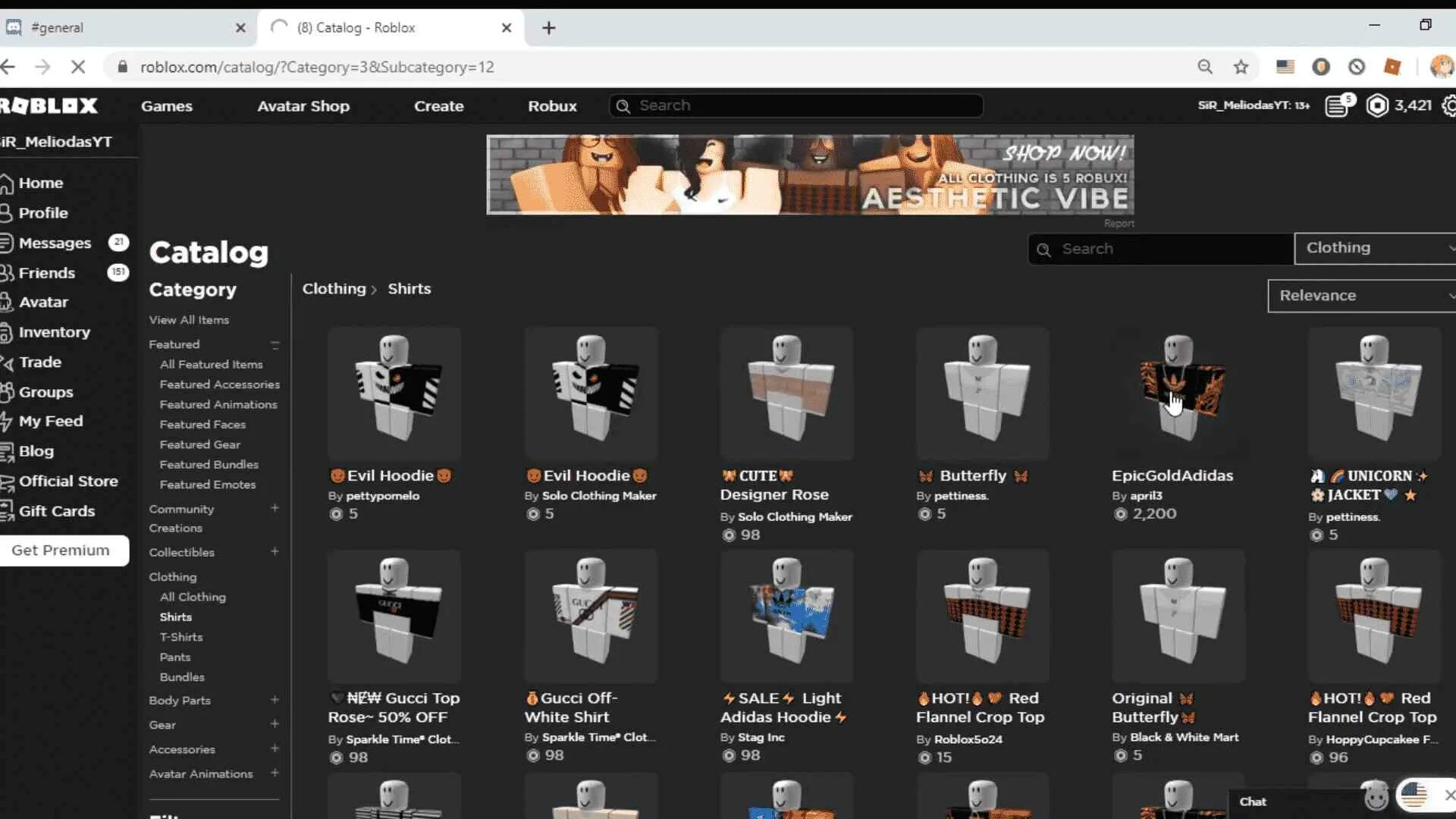Click the Avatar Shop navigation tab
Image resolution: width=1456 pixels, height=819 pixels.
[x=302, y=105]
